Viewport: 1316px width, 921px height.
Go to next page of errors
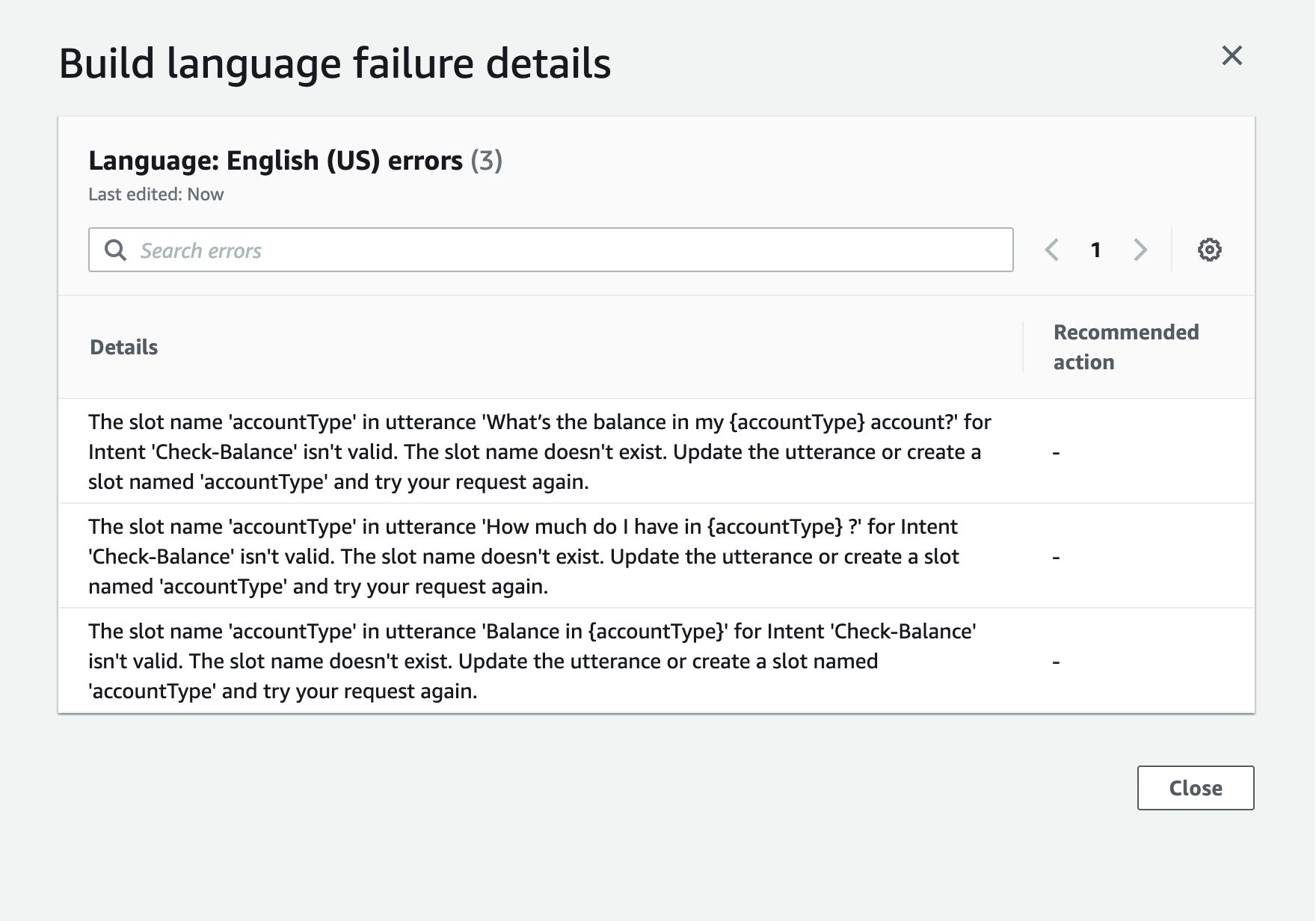[x=1140, y=250]
